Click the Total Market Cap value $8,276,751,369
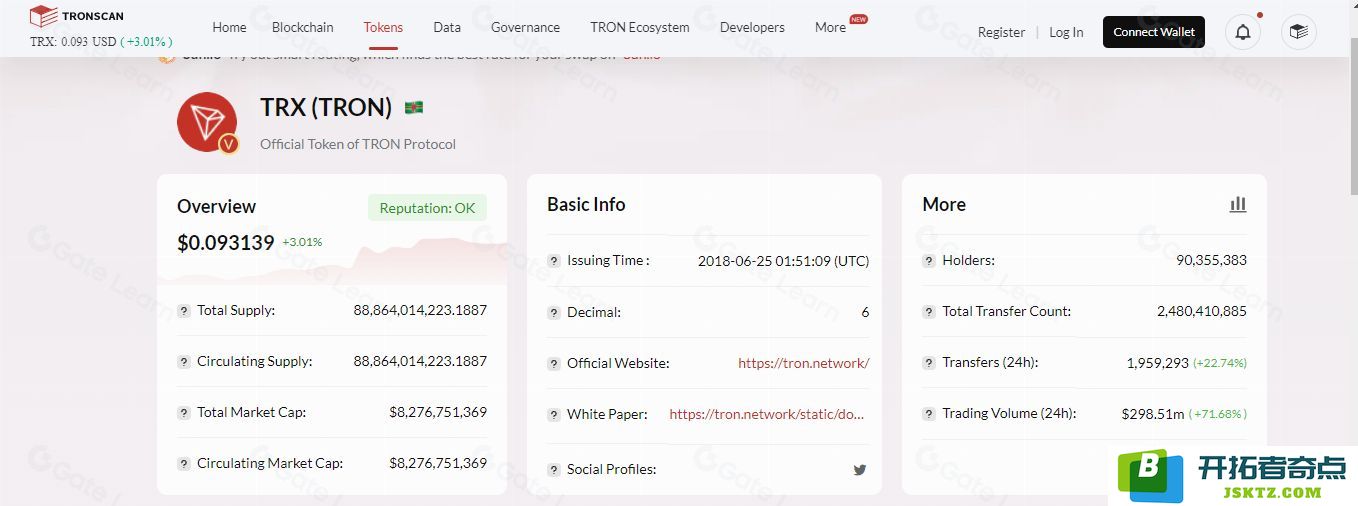Viewport: 1358px width, 506px height. pyautogui.click(x=438, y=412)
